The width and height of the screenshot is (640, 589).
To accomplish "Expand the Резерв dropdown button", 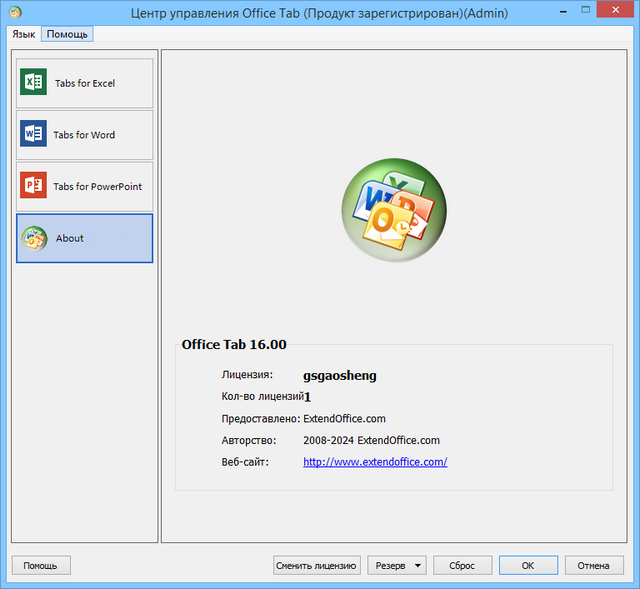I will tap(396, 565).
